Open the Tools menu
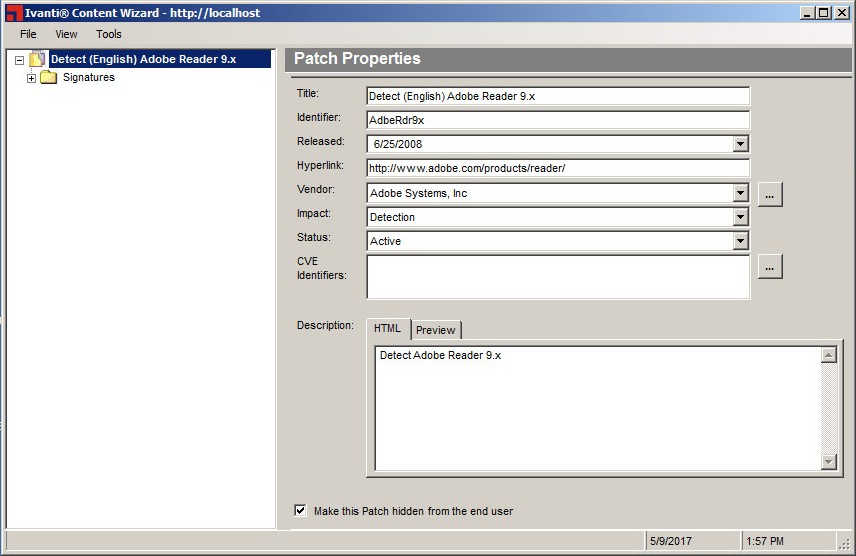 point(109,34)
